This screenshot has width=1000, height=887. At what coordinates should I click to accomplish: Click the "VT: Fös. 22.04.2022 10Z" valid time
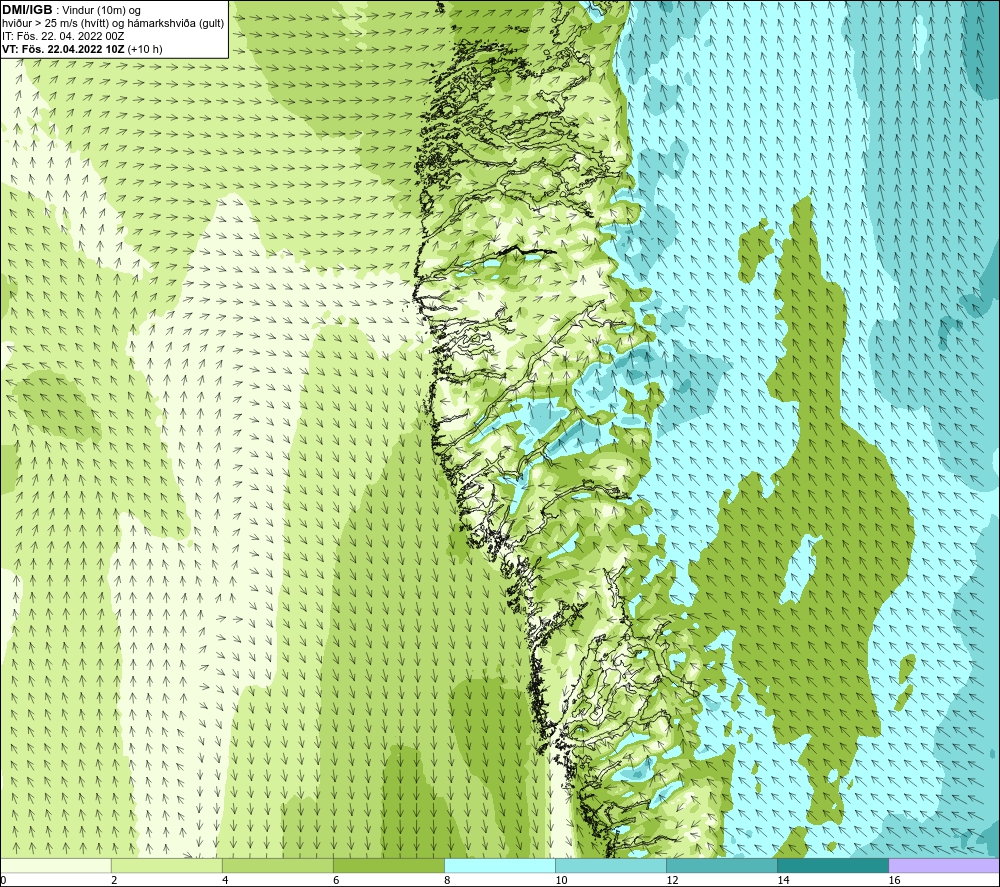63,49
